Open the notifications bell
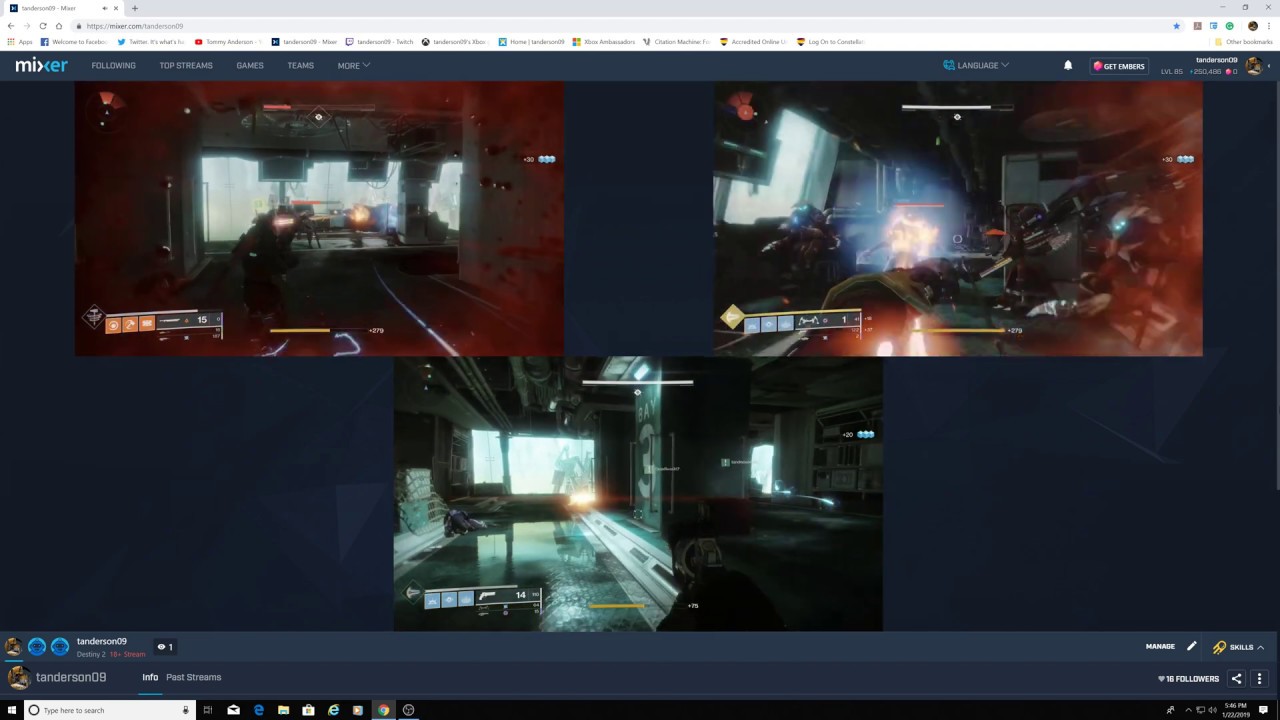The width and height of the screenshot is (1280, 720). coord(1068,65)
